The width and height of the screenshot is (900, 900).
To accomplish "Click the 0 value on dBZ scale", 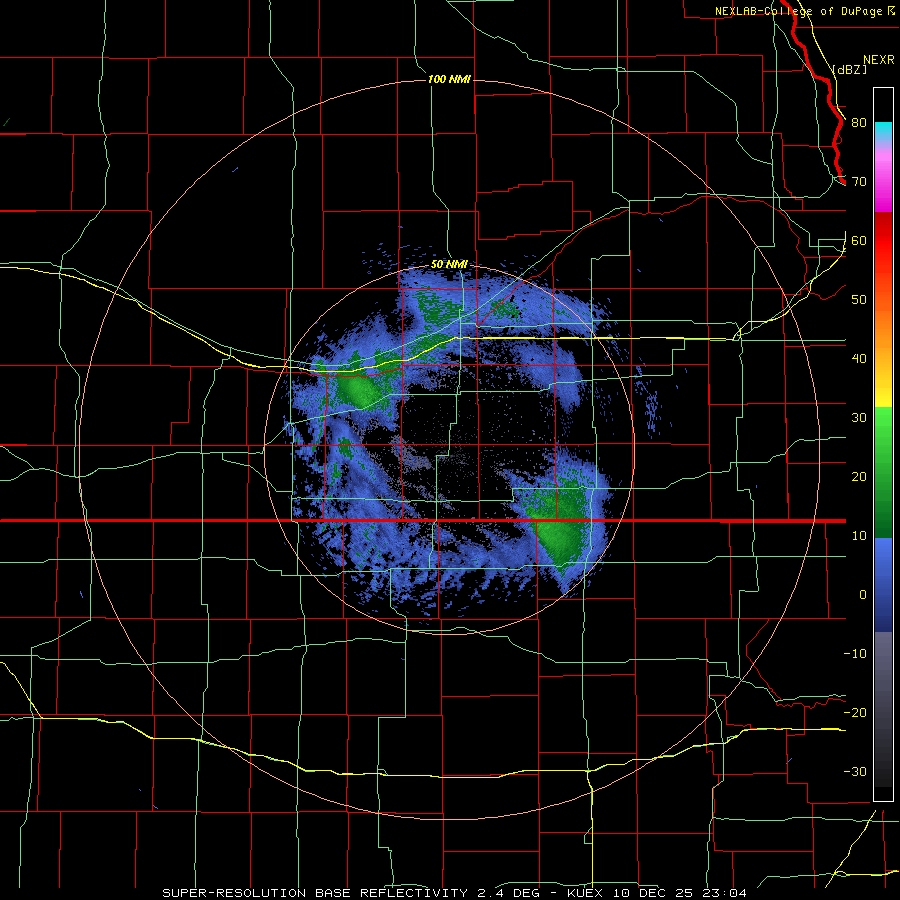I will point(863,595).
